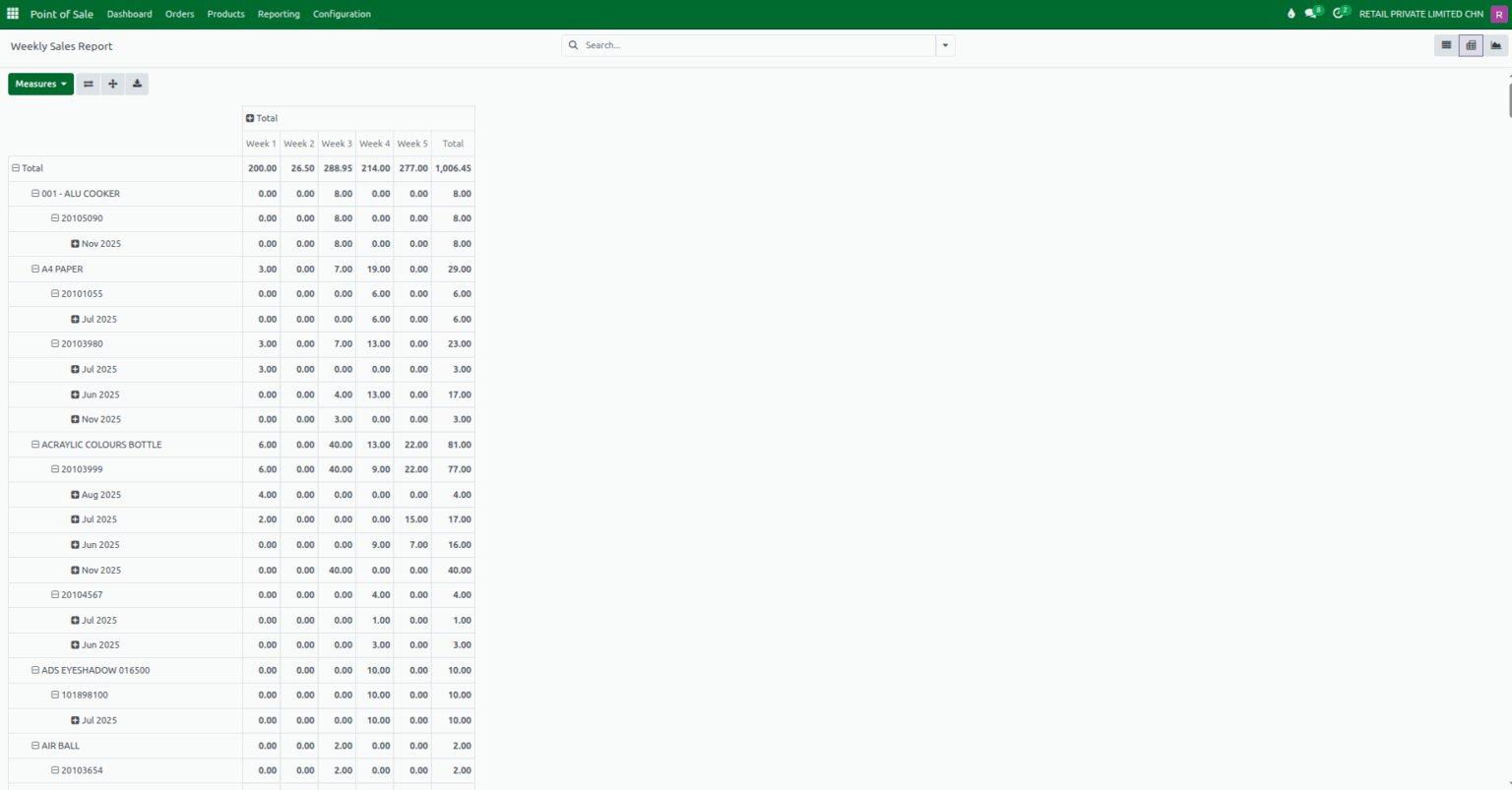Open the Reporting menu

tap(279, 14)
